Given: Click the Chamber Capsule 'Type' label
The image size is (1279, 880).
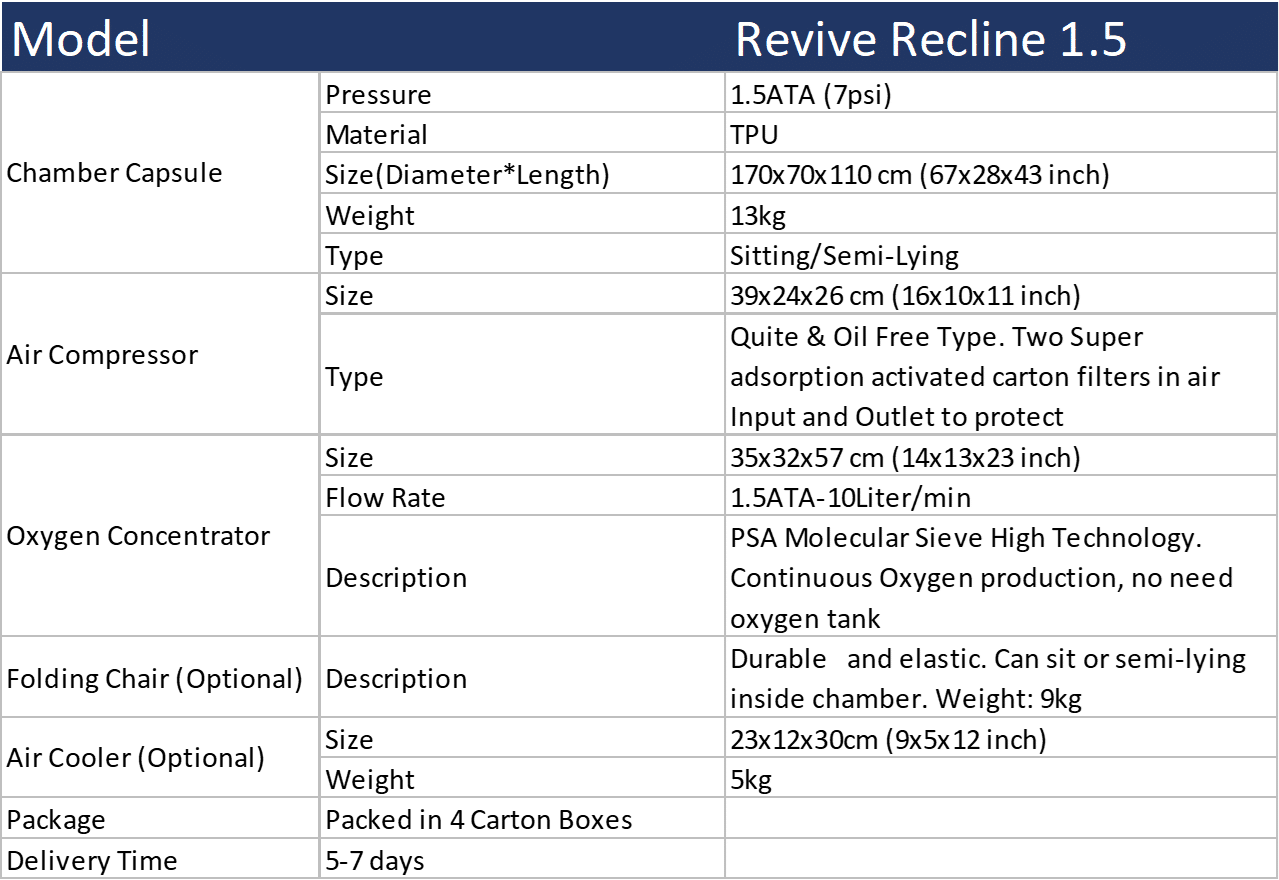Looking at the screenshot, I should coord(354,257).
